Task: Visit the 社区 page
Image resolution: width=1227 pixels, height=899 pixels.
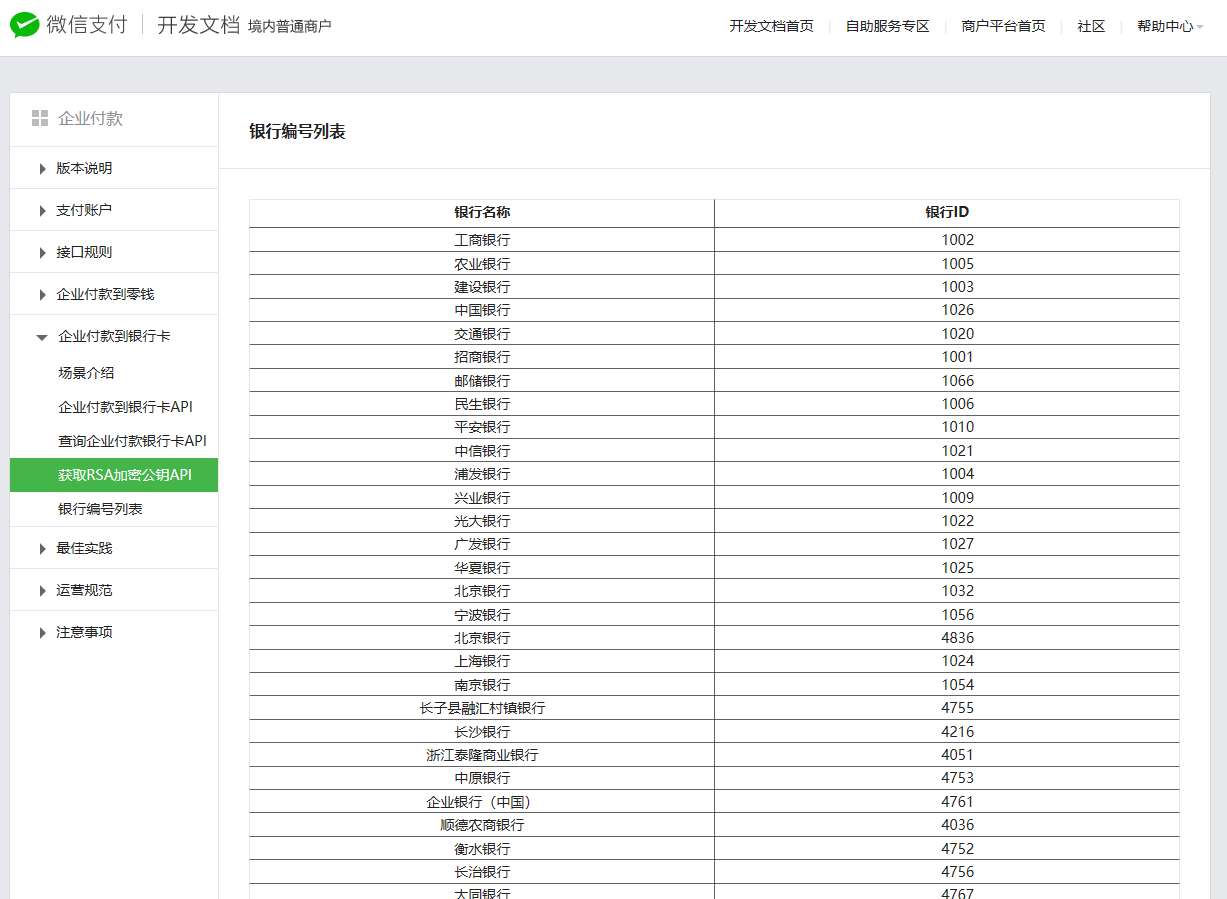Action: [x=1091, y=27]
